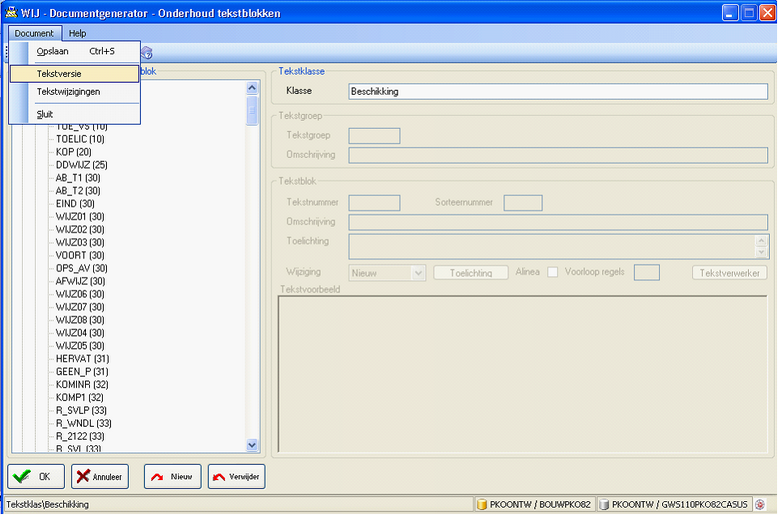The image size is (778, 515).
Task: Choose Opslaan from the Document menu
Action: pyautogui.click(x=75, y=51)
